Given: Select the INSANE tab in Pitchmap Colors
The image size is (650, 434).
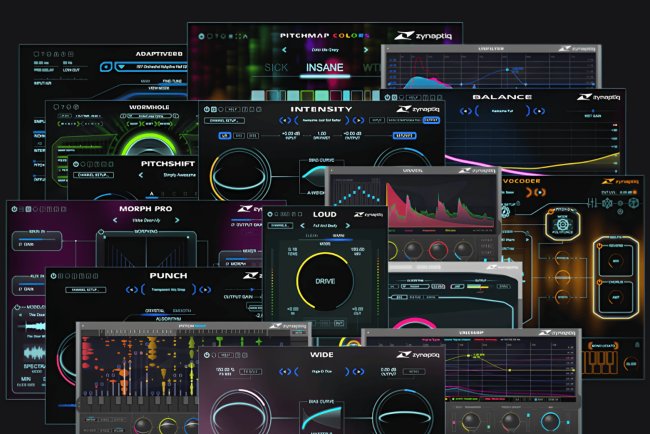Looking at the screenshot, I should (x=325, y=68).
